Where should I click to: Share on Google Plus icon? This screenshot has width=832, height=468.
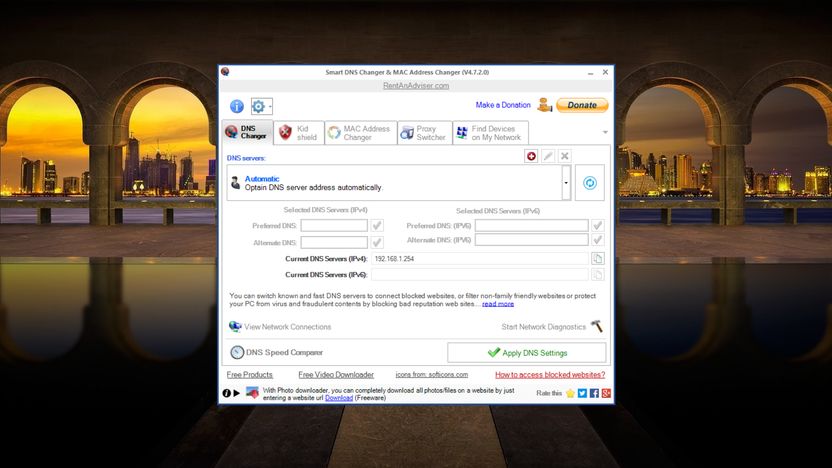click(606, 393)
